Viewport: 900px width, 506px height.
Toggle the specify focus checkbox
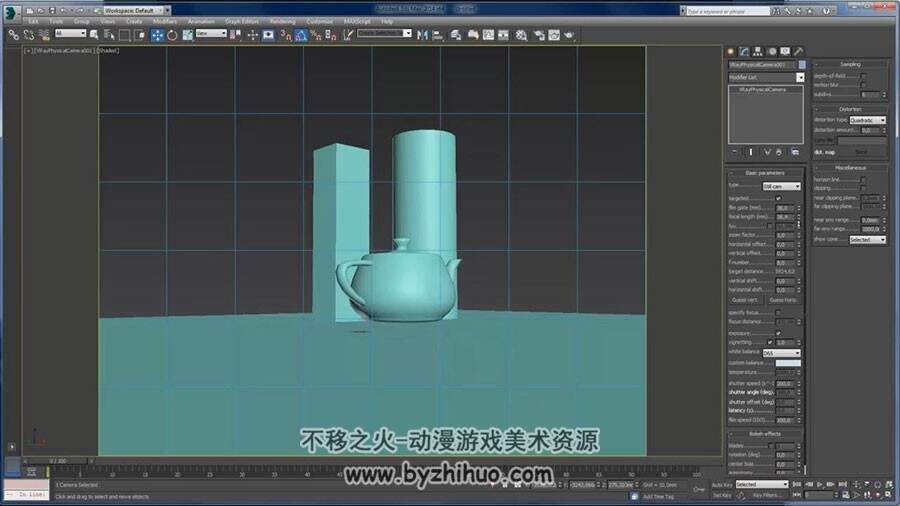778,313
